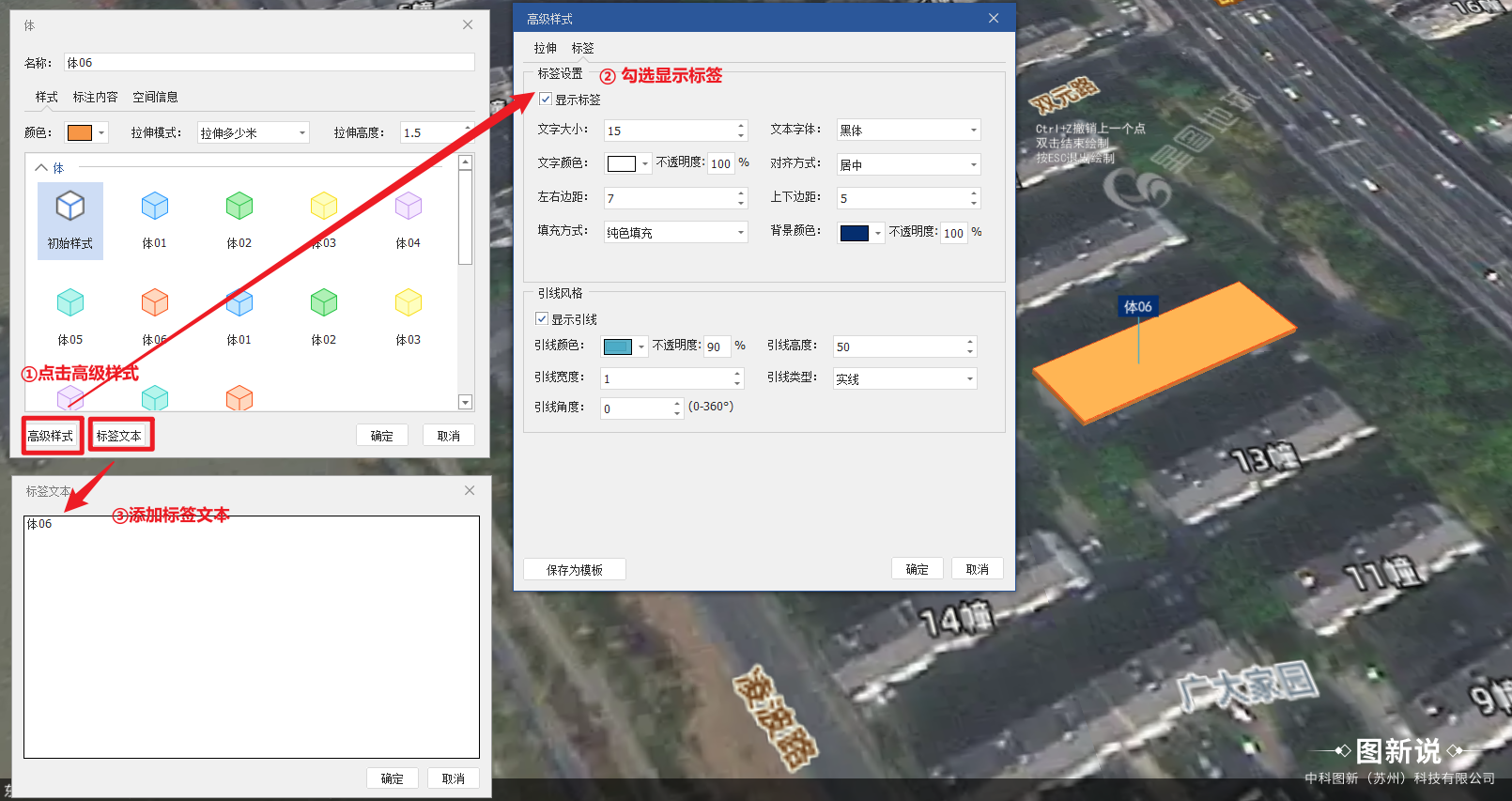
Task: Toggle the 显示标签 checkbox
Action: pos(546,100)
